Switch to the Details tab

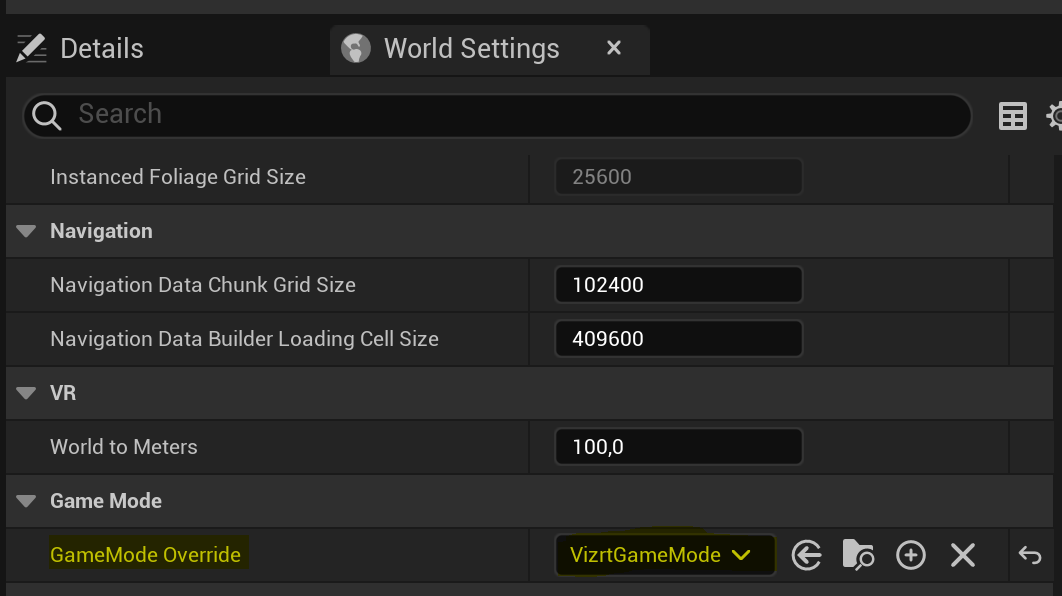tap(101, 48)
